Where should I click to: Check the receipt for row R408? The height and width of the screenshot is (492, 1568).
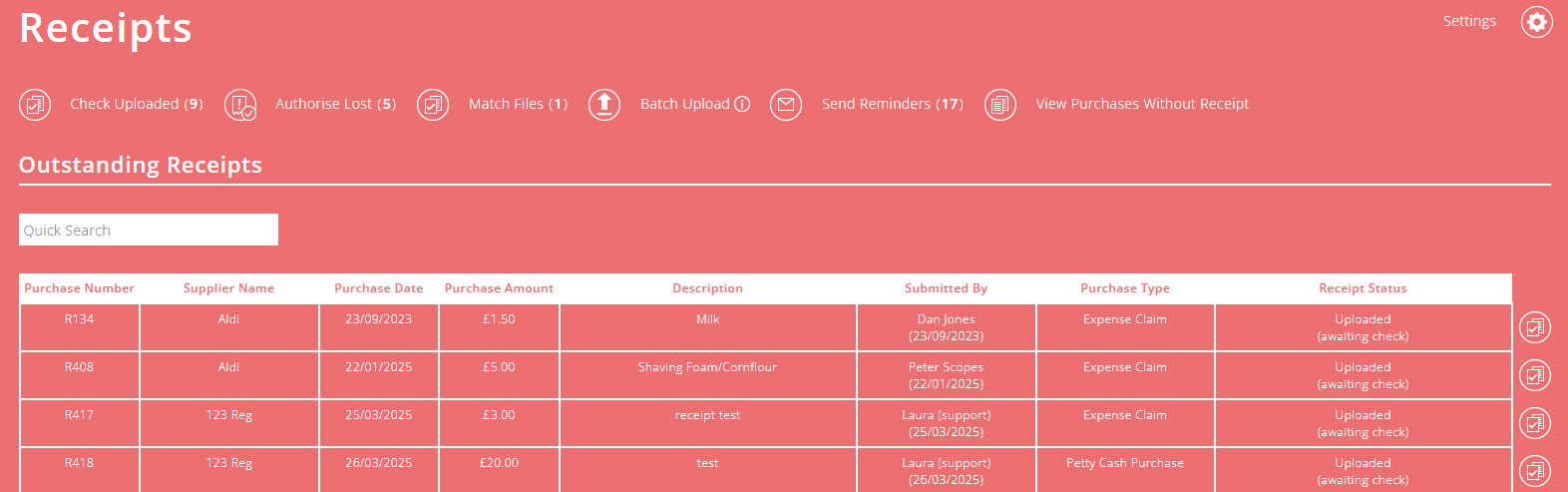tap(1535, 375)
